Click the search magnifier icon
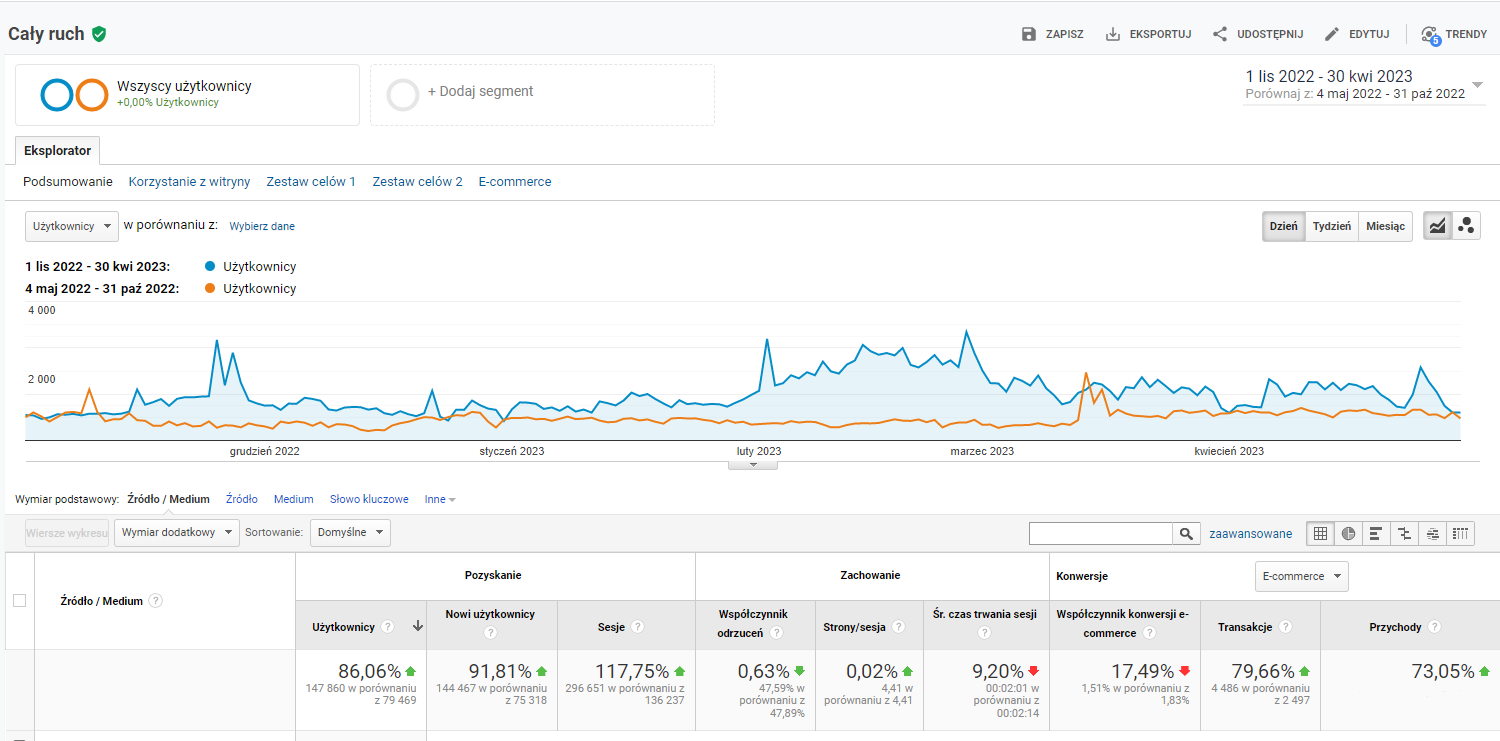This screenshot has width=1500, height=741. [1186, 534]
